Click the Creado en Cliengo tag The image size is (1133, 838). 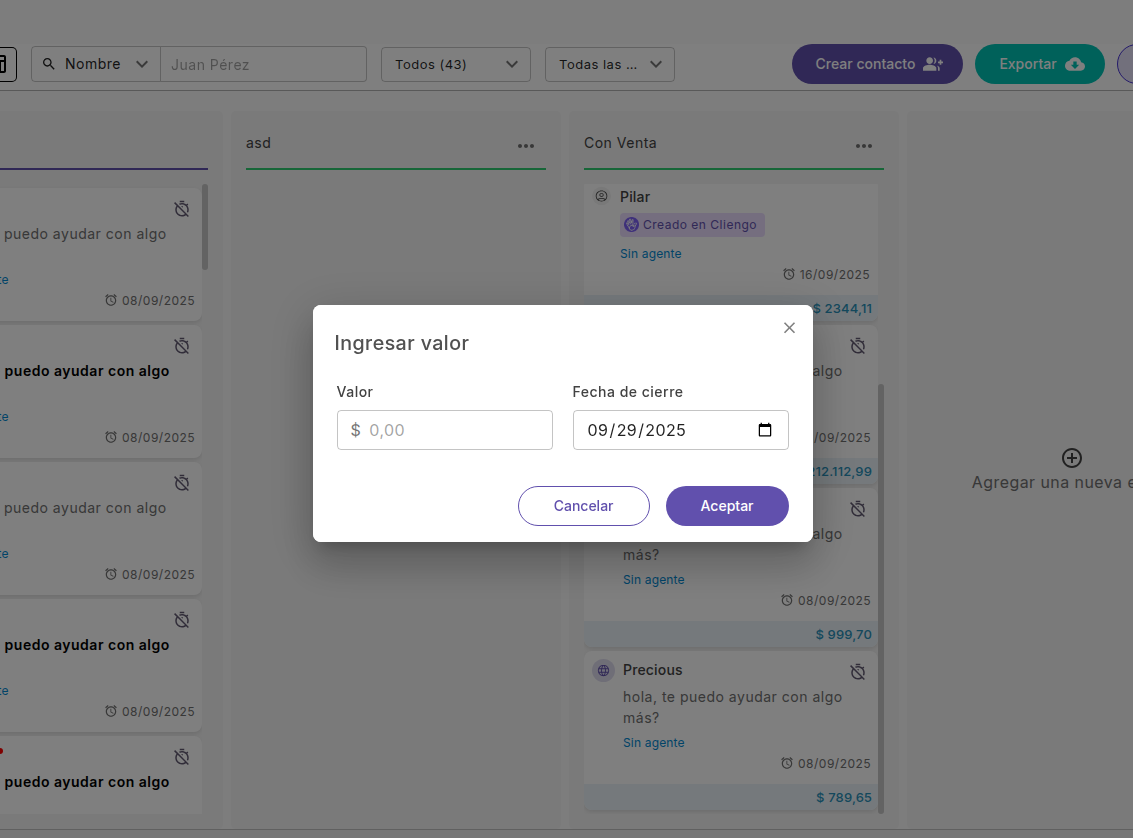click(x=692, y=225)
